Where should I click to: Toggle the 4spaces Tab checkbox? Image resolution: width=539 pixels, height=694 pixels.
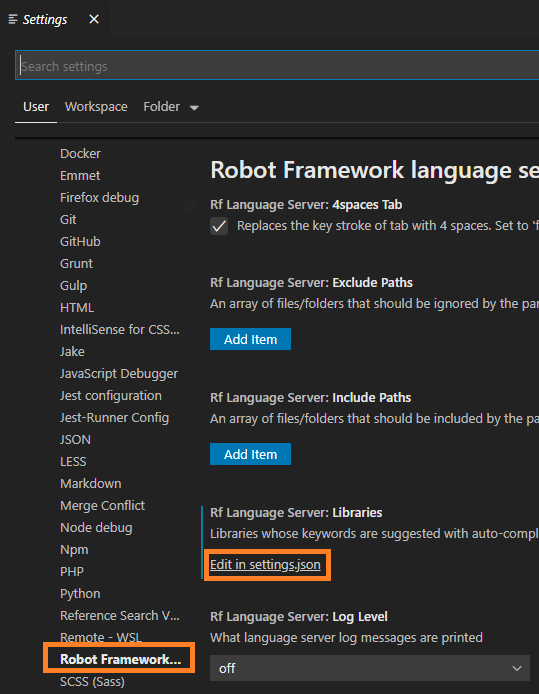tap(219, 226)
